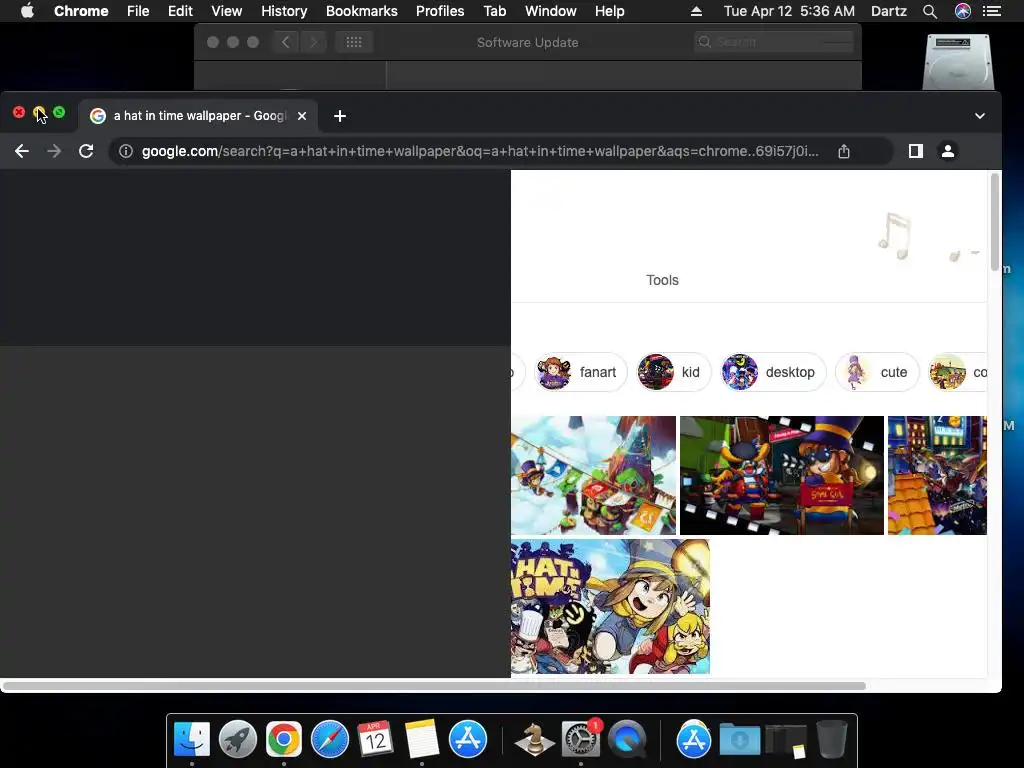Screen dimensions: 1024x768
Task: Reload the Google search page
Action: (x=86, y=152)
